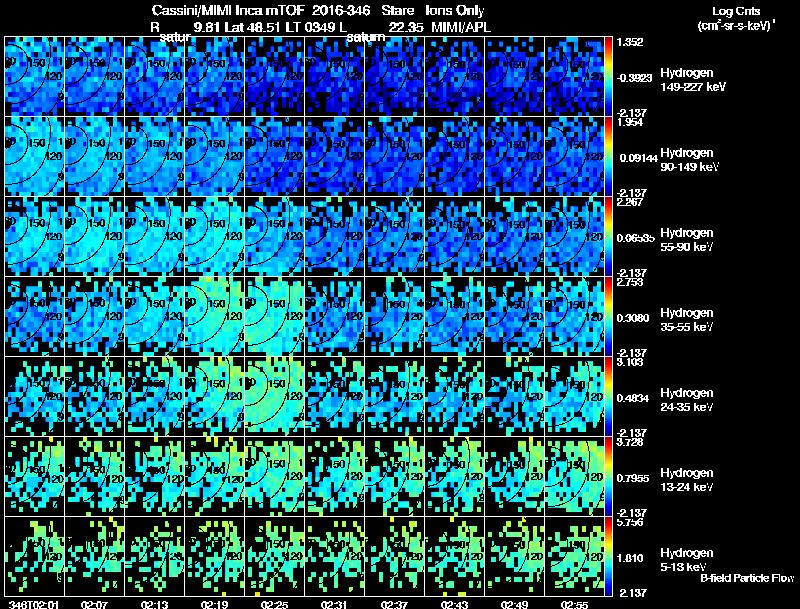Click the color scale bar for 55-90 keV row
This screenshot has height=609, width=800.
coord(608,237)
